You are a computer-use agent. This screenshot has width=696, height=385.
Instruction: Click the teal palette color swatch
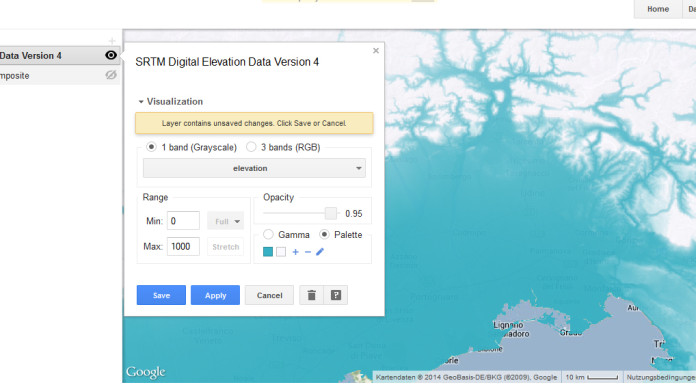[x=268, y=252]
